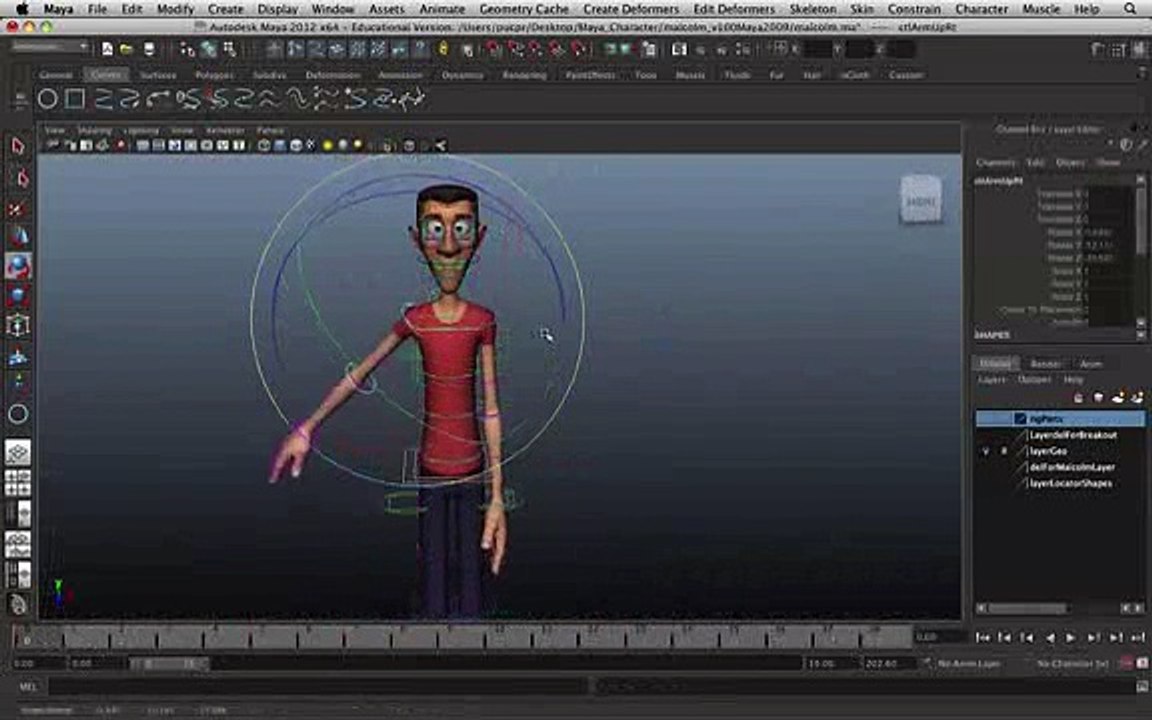Create a NURBS circle from shelf
This screenshot has width=1152, height=720.
tap(48, 98)
